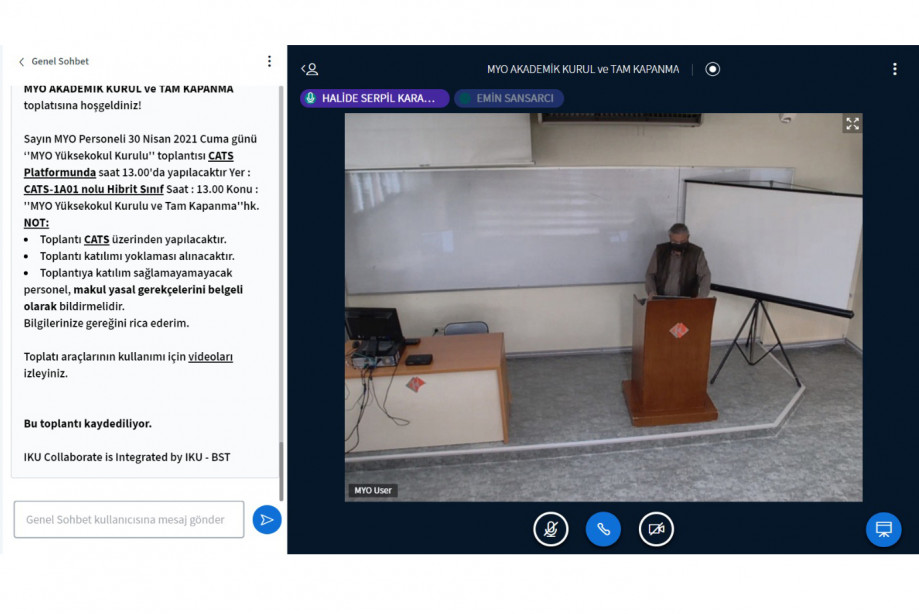
Task: Click the MYO User video feed
Action: tap(603, 306)
